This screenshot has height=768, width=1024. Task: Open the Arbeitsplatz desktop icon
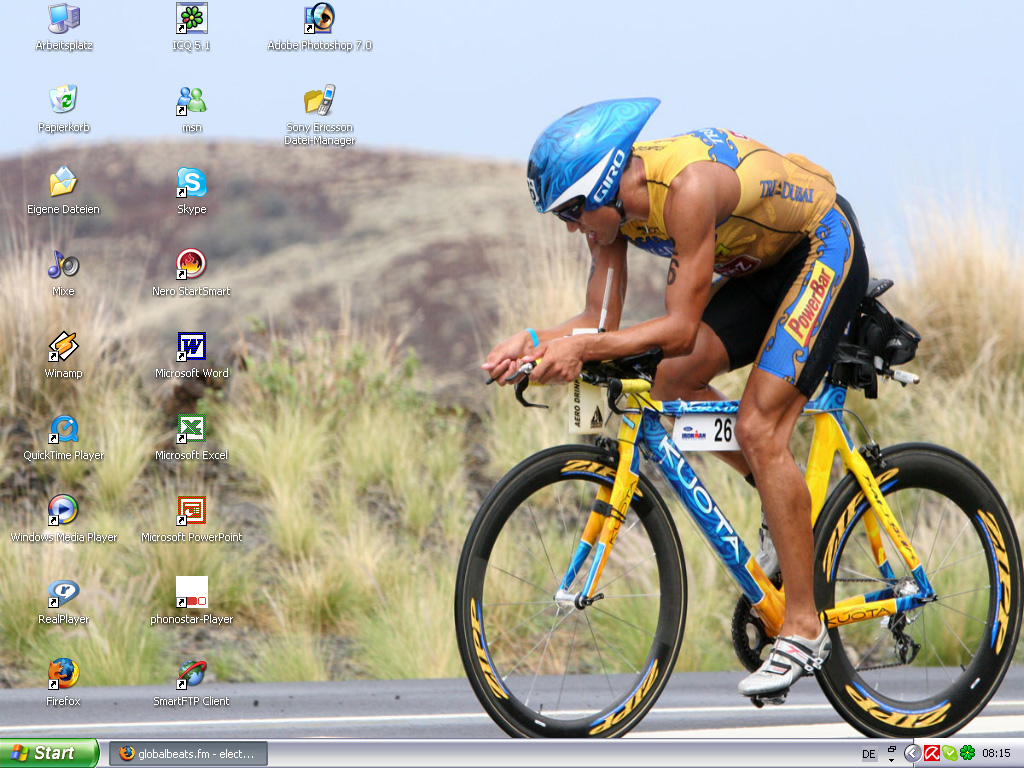[x=64, y=18]
